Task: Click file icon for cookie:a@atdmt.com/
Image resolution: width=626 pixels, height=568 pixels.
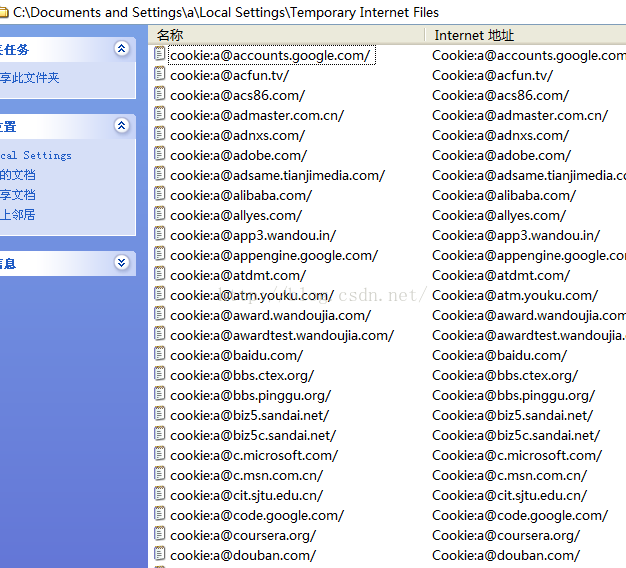Action: 160,273
